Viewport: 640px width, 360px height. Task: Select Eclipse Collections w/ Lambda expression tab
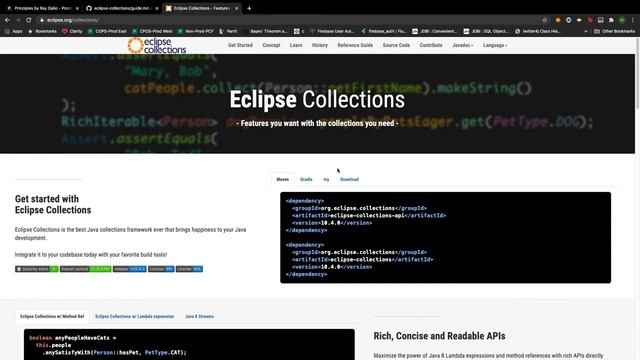click(x=135, y=316)
